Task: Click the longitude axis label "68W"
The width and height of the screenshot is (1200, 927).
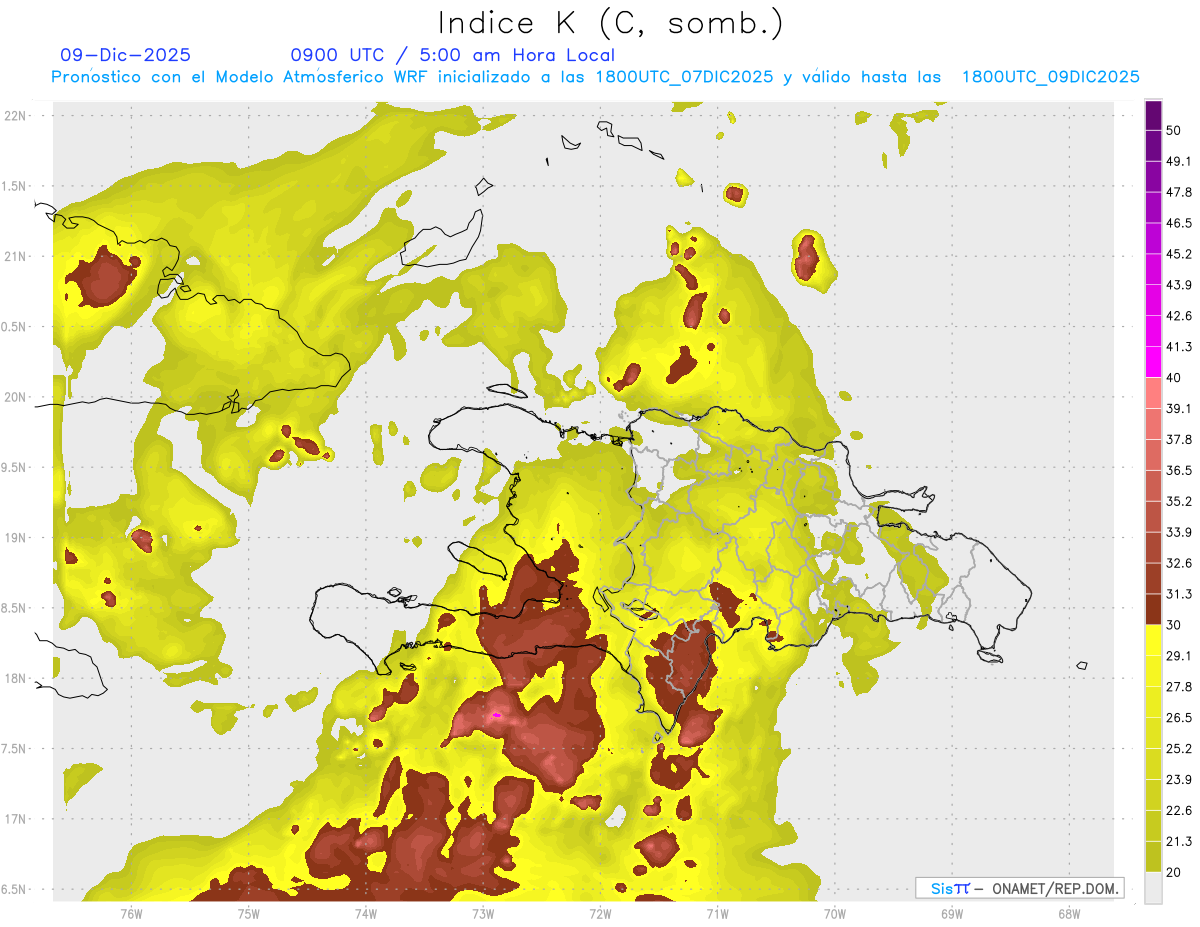Action: coord(1068,914)
